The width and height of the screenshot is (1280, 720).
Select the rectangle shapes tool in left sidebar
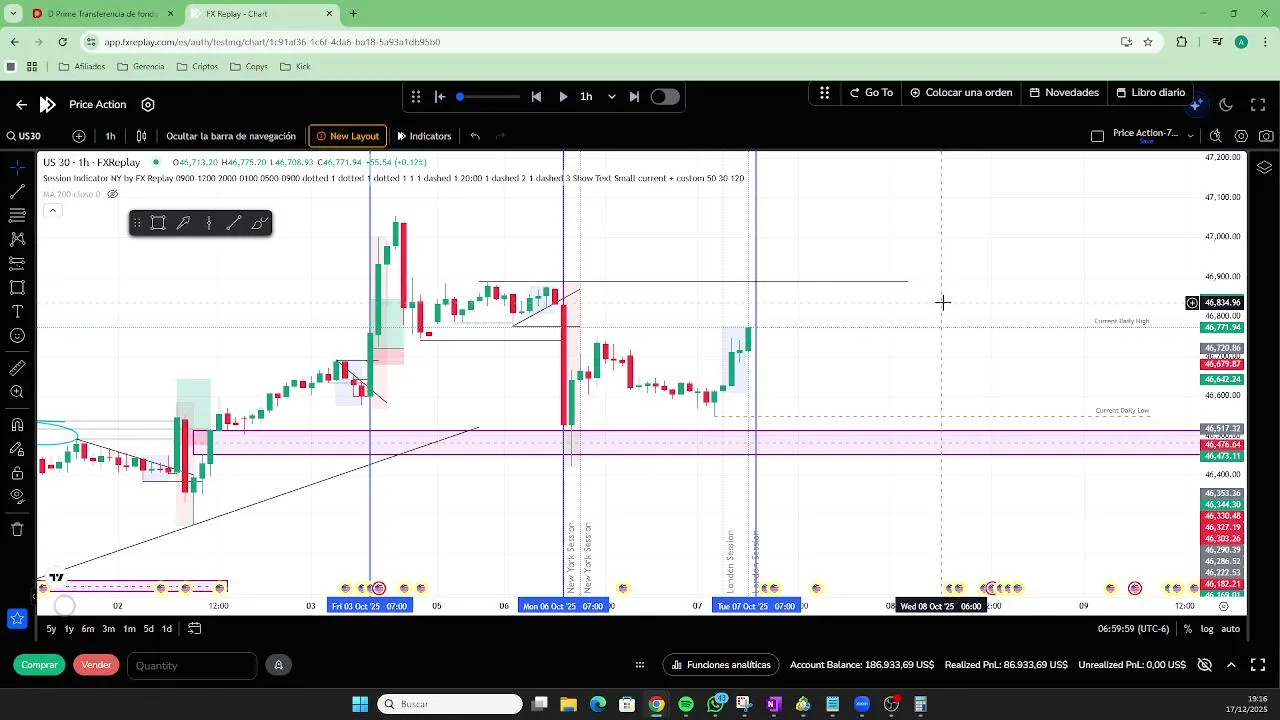17,288
